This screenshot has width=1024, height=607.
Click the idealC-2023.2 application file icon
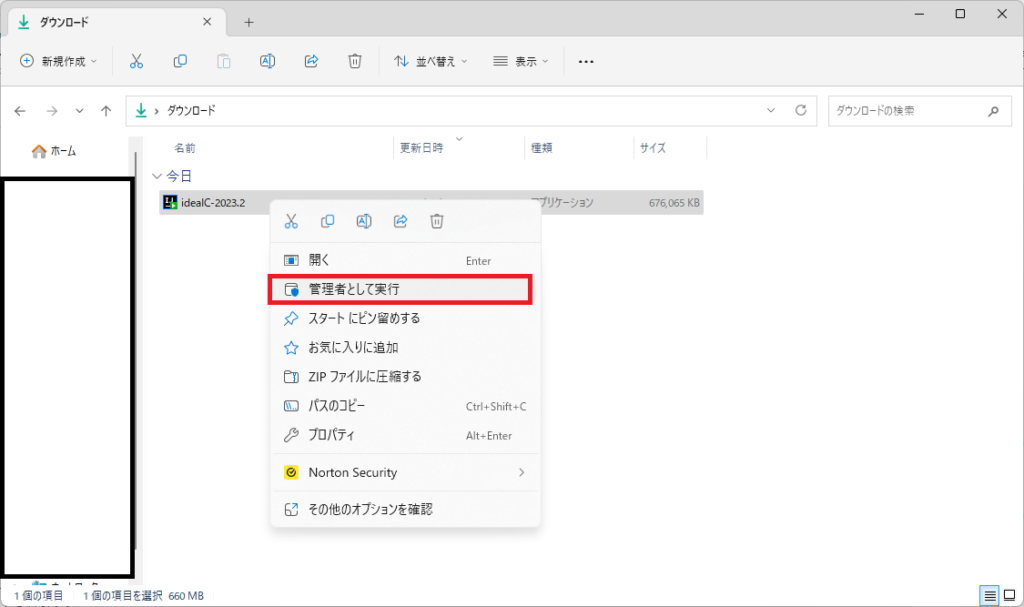pyautogui.click(x=170, y=203)
